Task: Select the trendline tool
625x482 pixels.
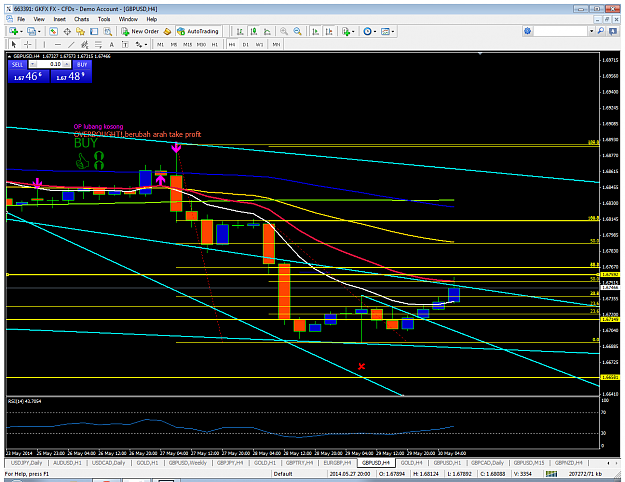Action: pos(71,44)
